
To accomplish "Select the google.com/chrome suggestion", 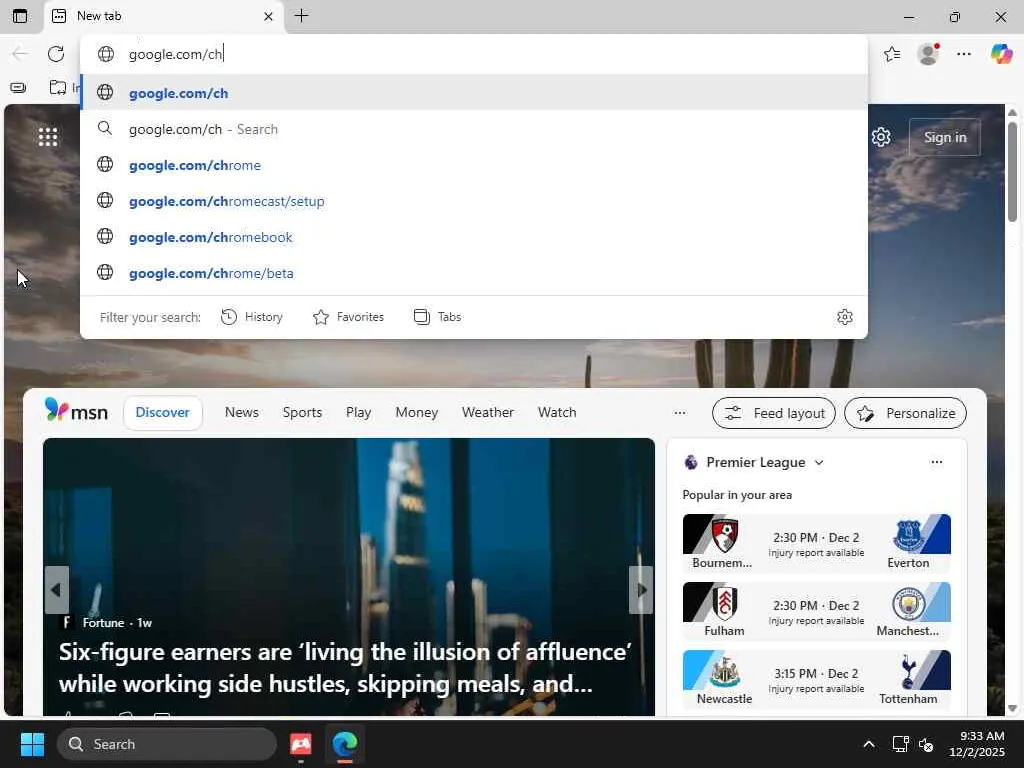I will coord(474,165).
